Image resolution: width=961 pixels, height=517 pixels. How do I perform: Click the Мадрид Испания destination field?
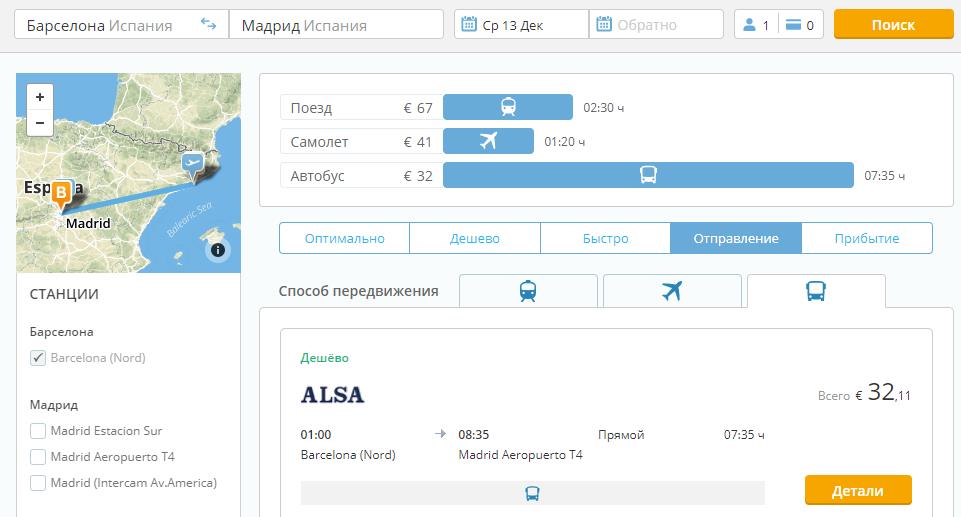(x=335, y=25)
